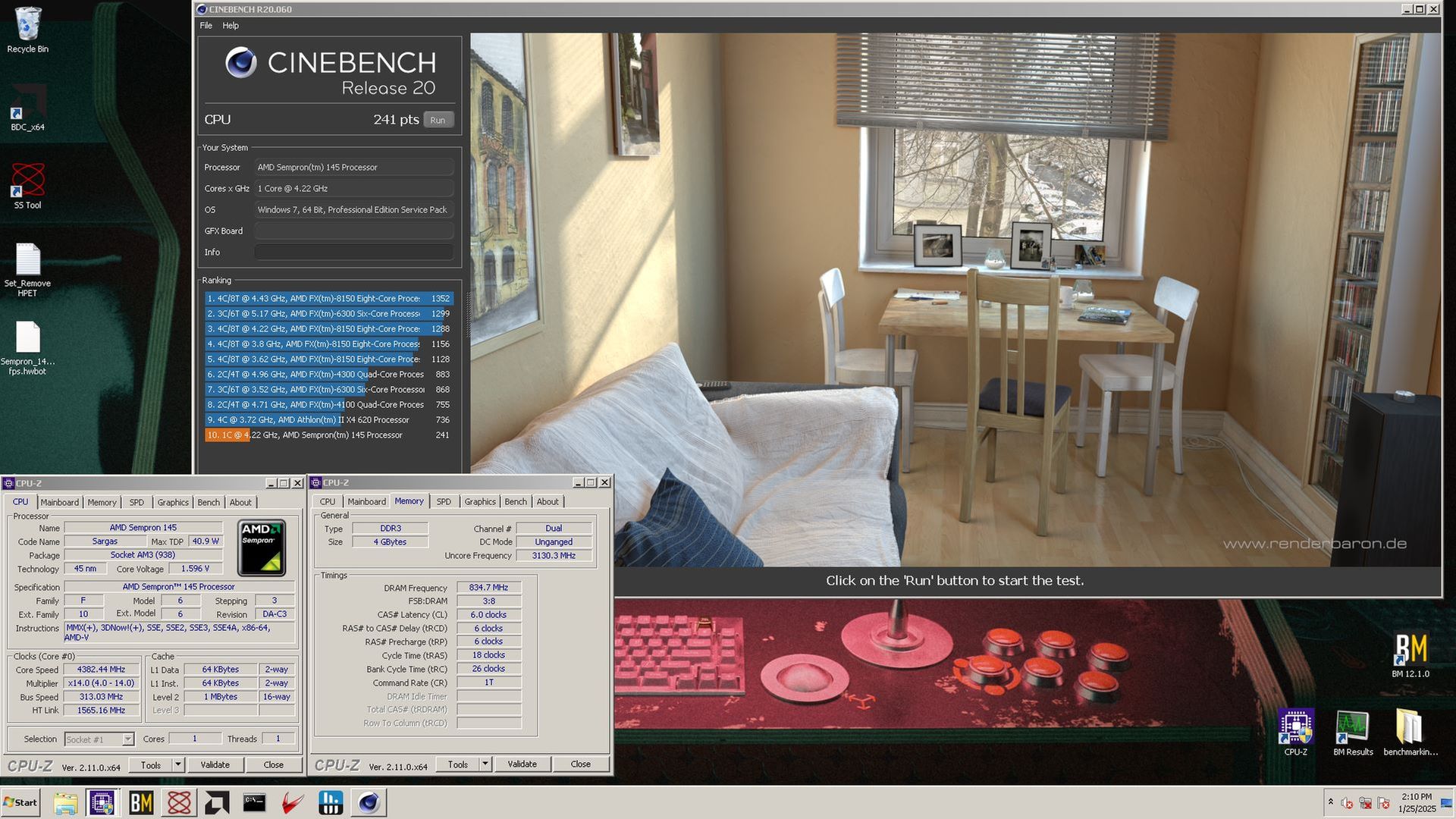
Task: Click Close button in left CPU-Z window
Action: point(274,765)
